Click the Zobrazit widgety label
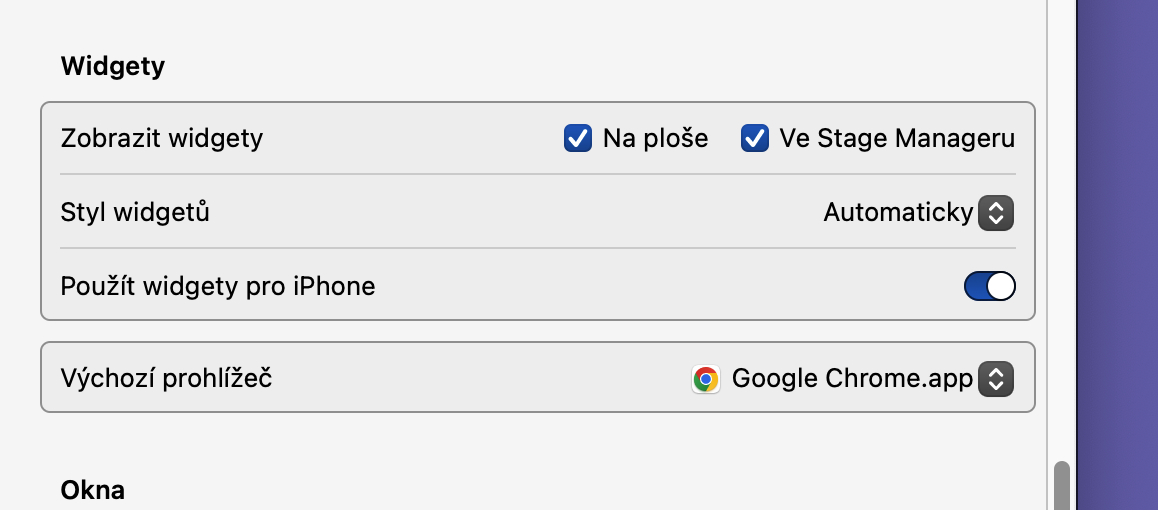The height and width of the screenshot is (510, 1158). pyautogui.click(x=162, y=138)
